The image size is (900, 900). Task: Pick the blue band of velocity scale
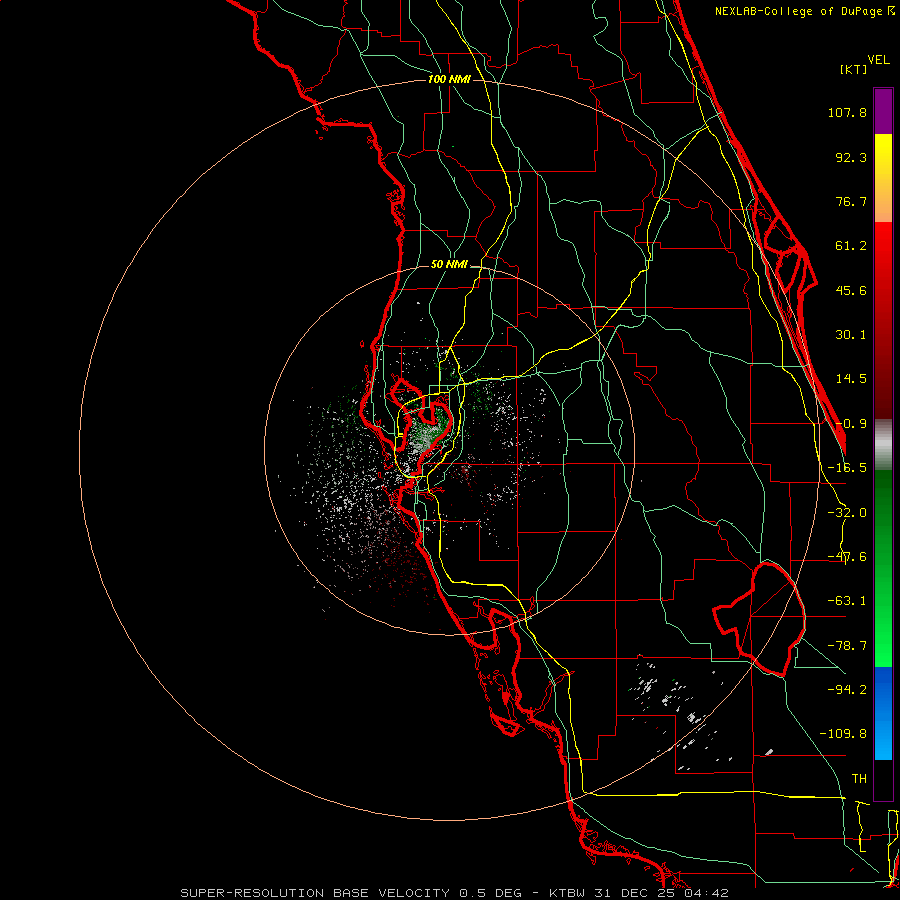[883, 713]
